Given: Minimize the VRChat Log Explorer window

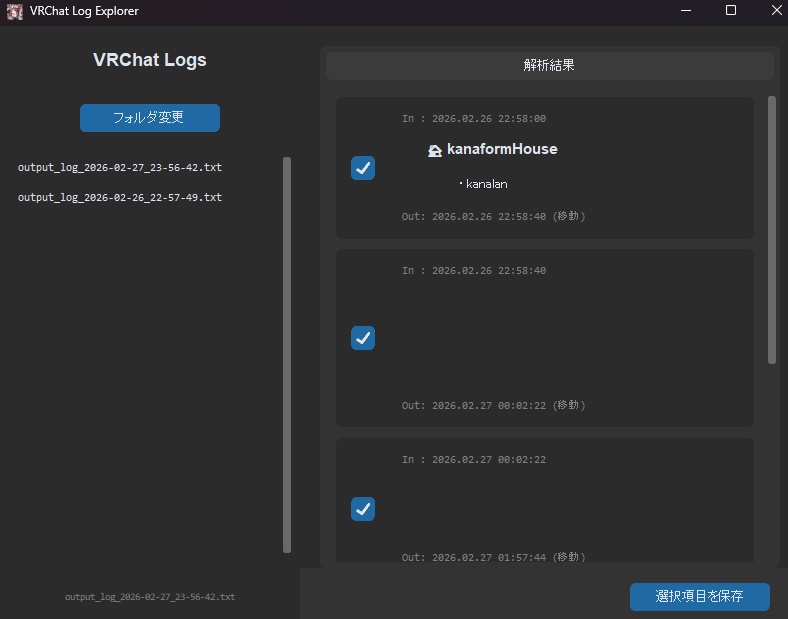Looking at the screenshot, I should click(x=686, y=11).
